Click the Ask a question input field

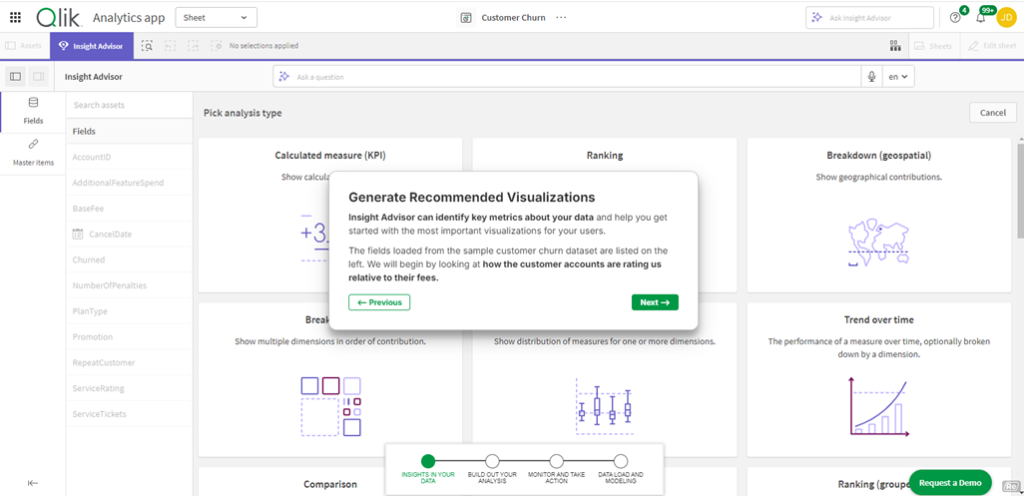[570, 77]
